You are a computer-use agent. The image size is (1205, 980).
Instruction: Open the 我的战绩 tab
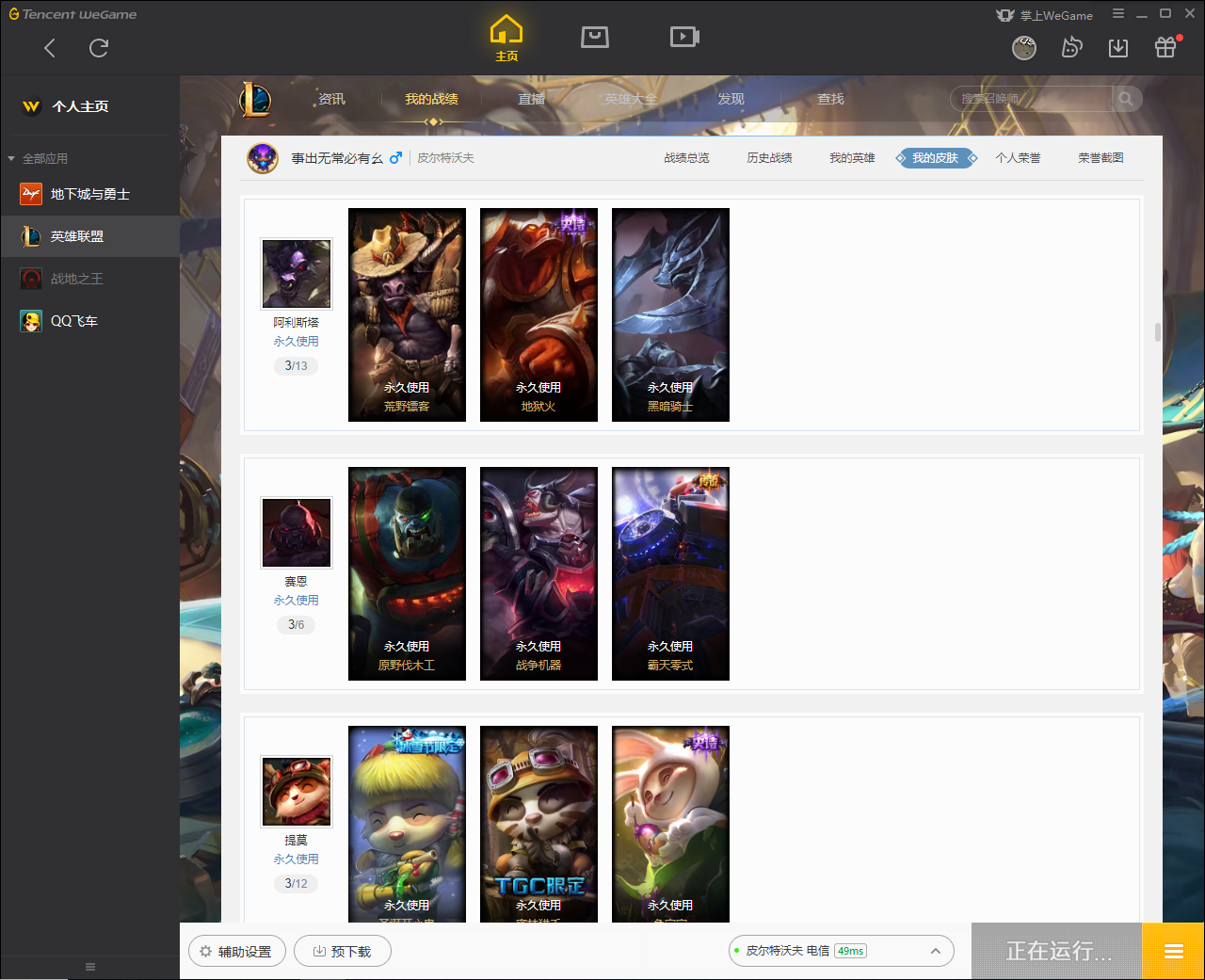[431, 99]
